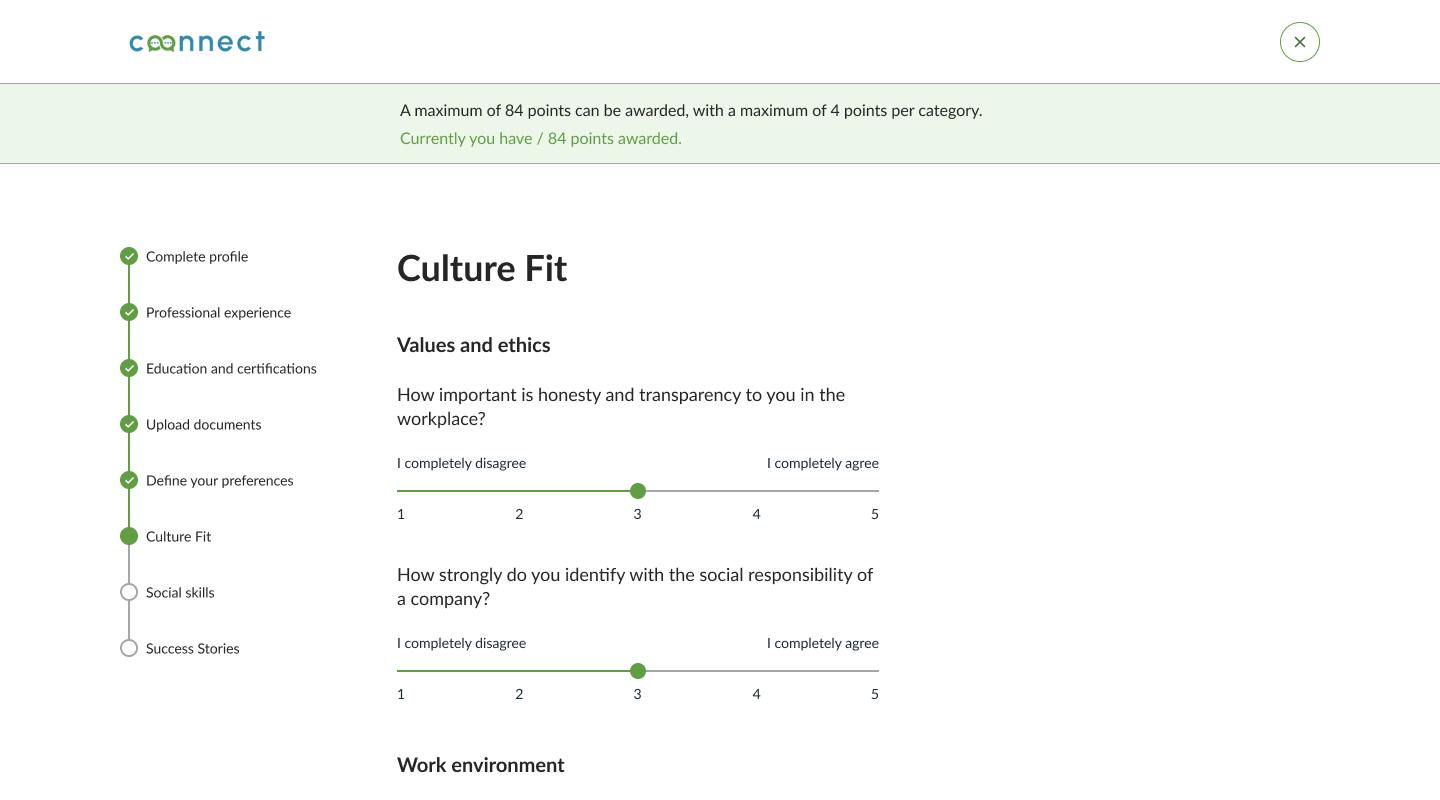Click the Professional experience checkmark icon
The width and height of the screenshot is (1440, 800).
pyautogui.click(x=129, y=312)
